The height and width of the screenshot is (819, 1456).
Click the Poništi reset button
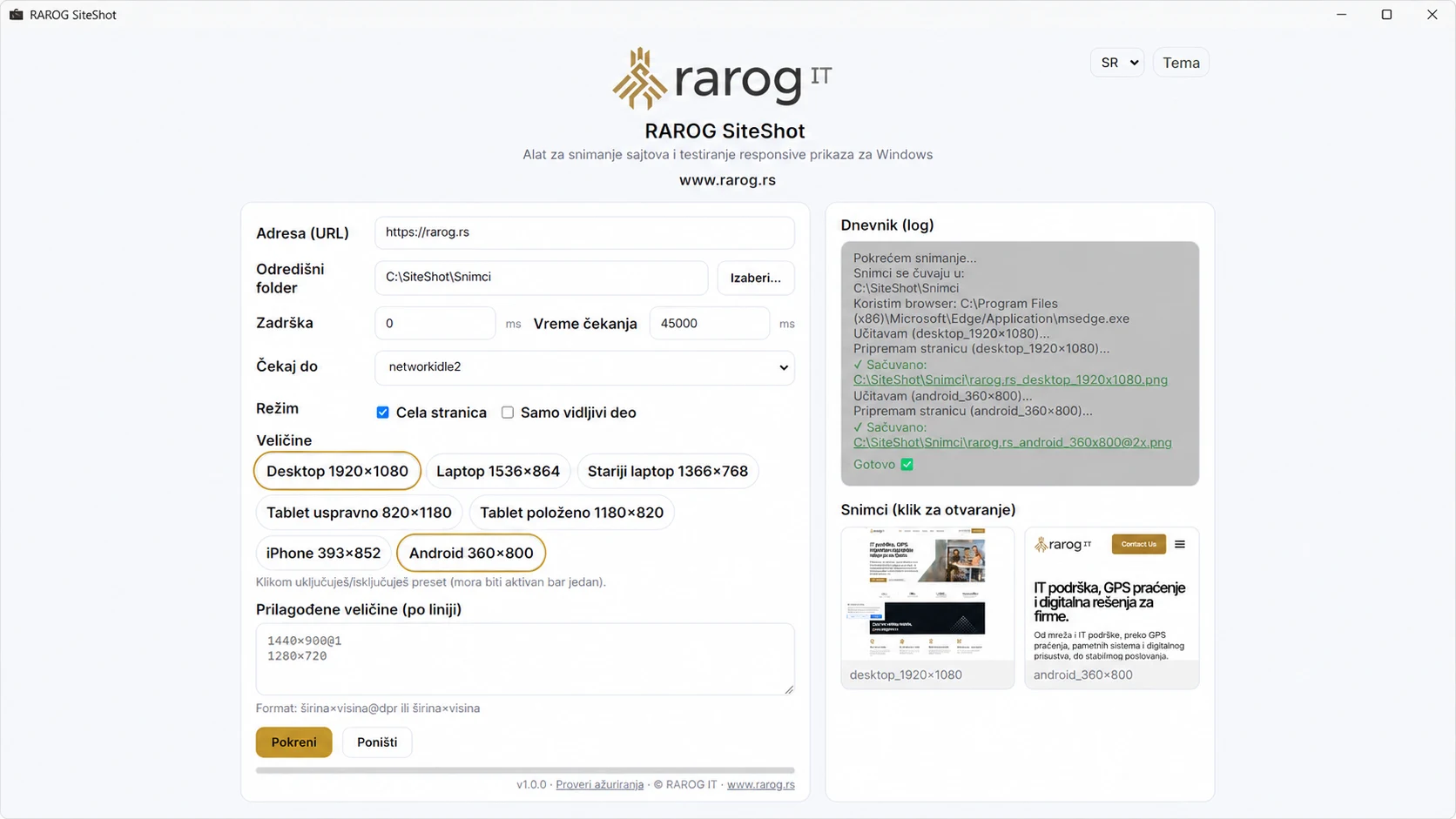(x=377, y=742)
